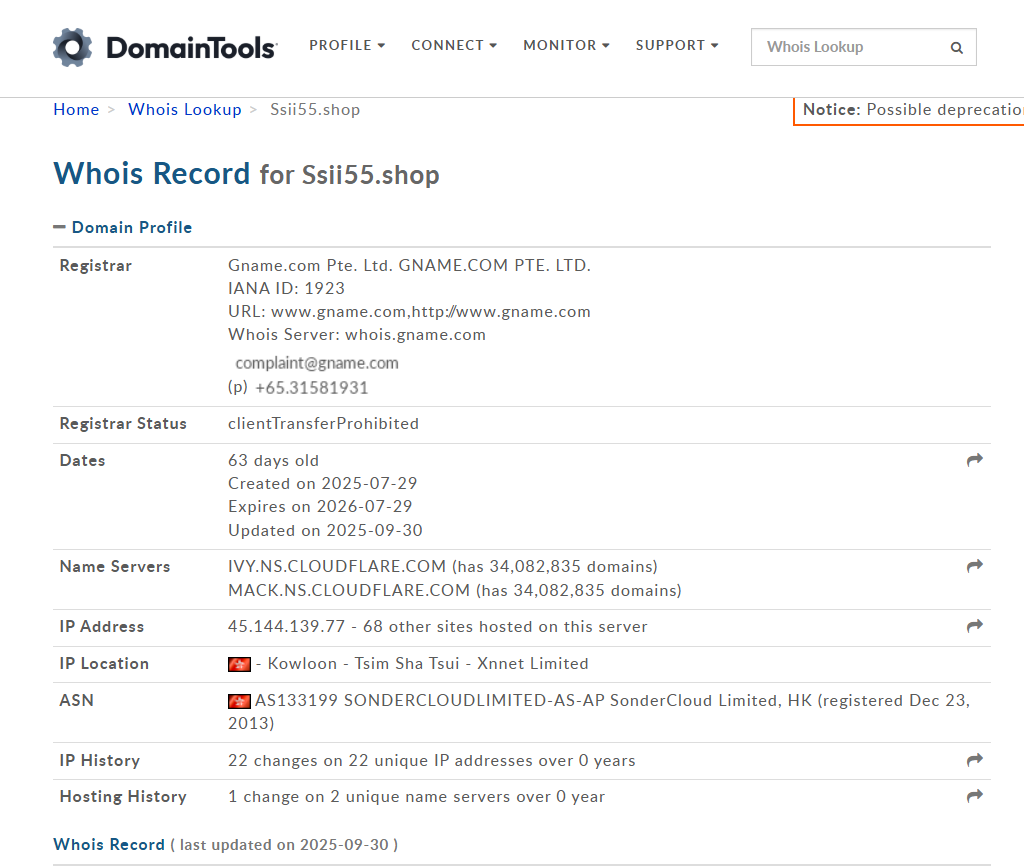
Task: Click the DomainTools gear logo icon
Action: tap(72, 47)
